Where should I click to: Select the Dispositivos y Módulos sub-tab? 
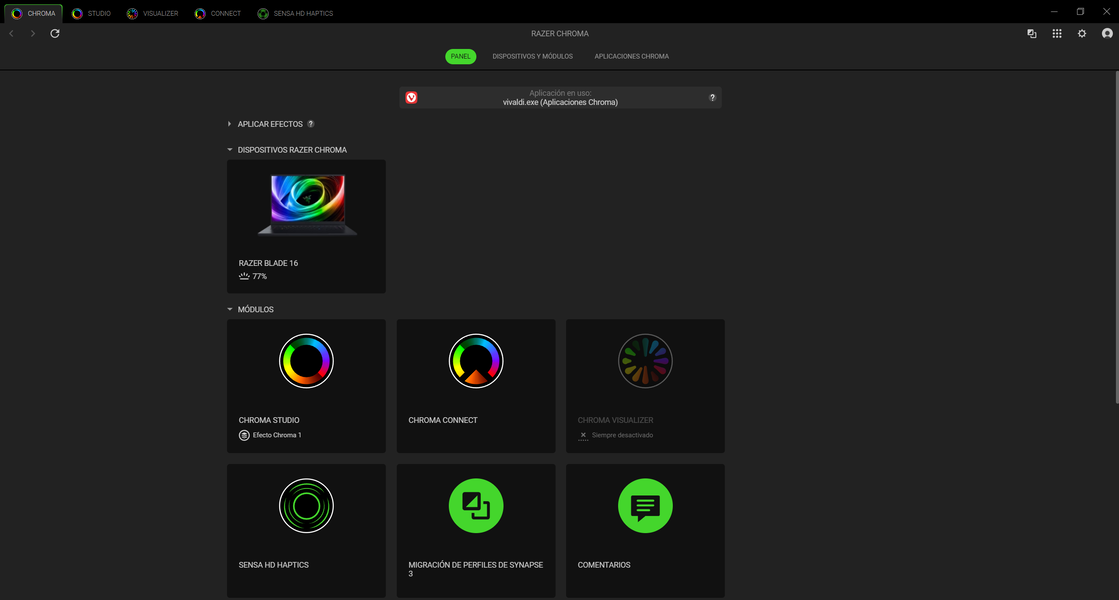(532, 56)
